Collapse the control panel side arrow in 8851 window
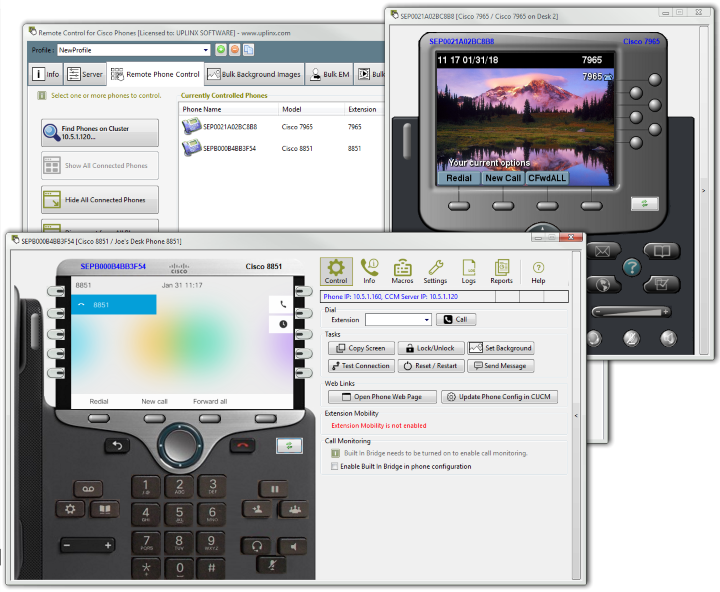Screen dimensions: 720x592 tap(576, 416)
